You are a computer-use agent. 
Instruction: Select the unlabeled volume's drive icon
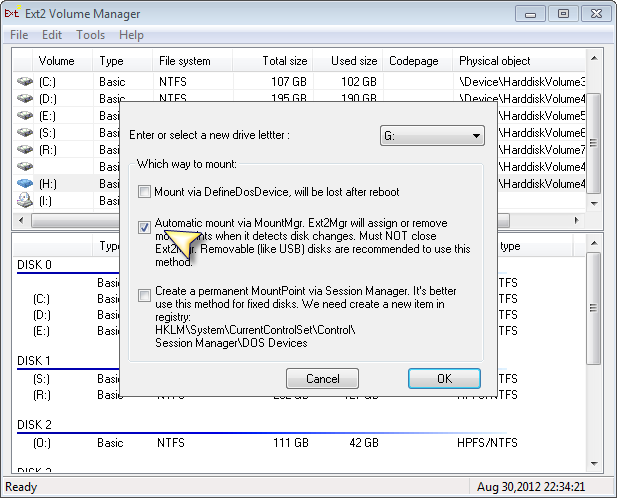point(25,166)
